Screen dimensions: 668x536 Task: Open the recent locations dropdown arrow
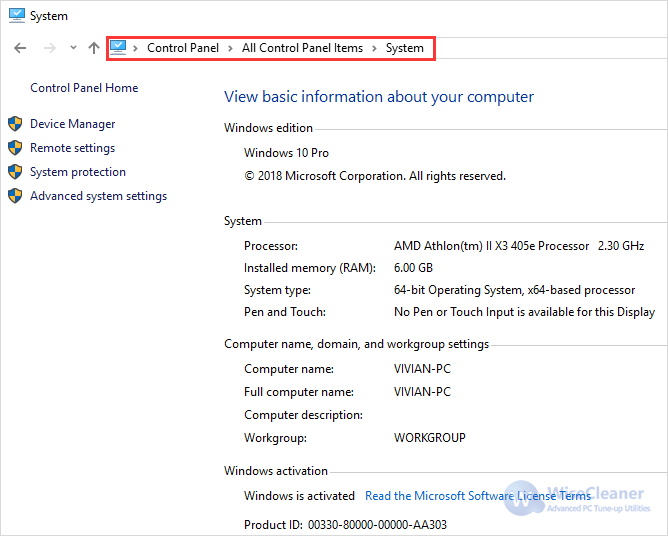(73, 48)
